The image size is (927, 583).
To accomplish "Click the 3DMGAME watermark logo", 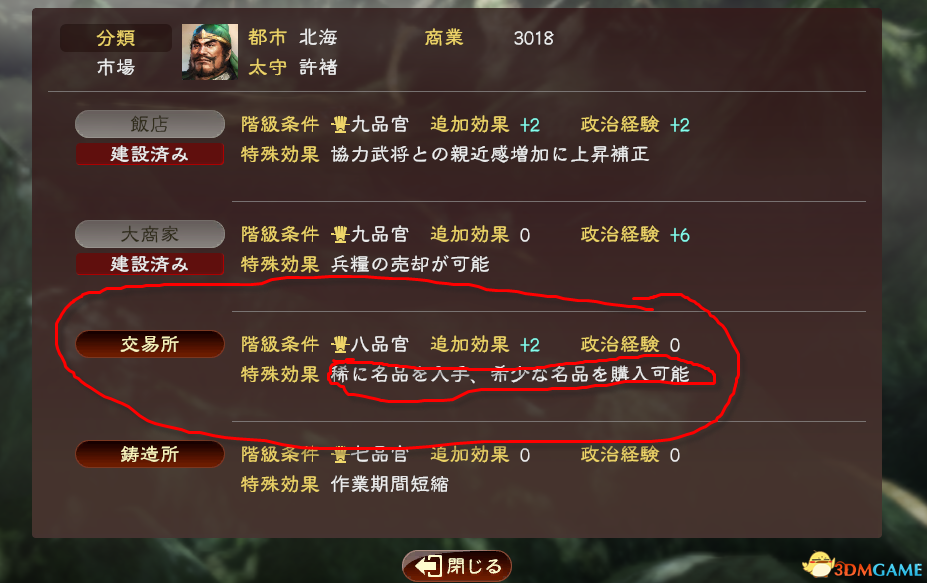I will [862, 566].
